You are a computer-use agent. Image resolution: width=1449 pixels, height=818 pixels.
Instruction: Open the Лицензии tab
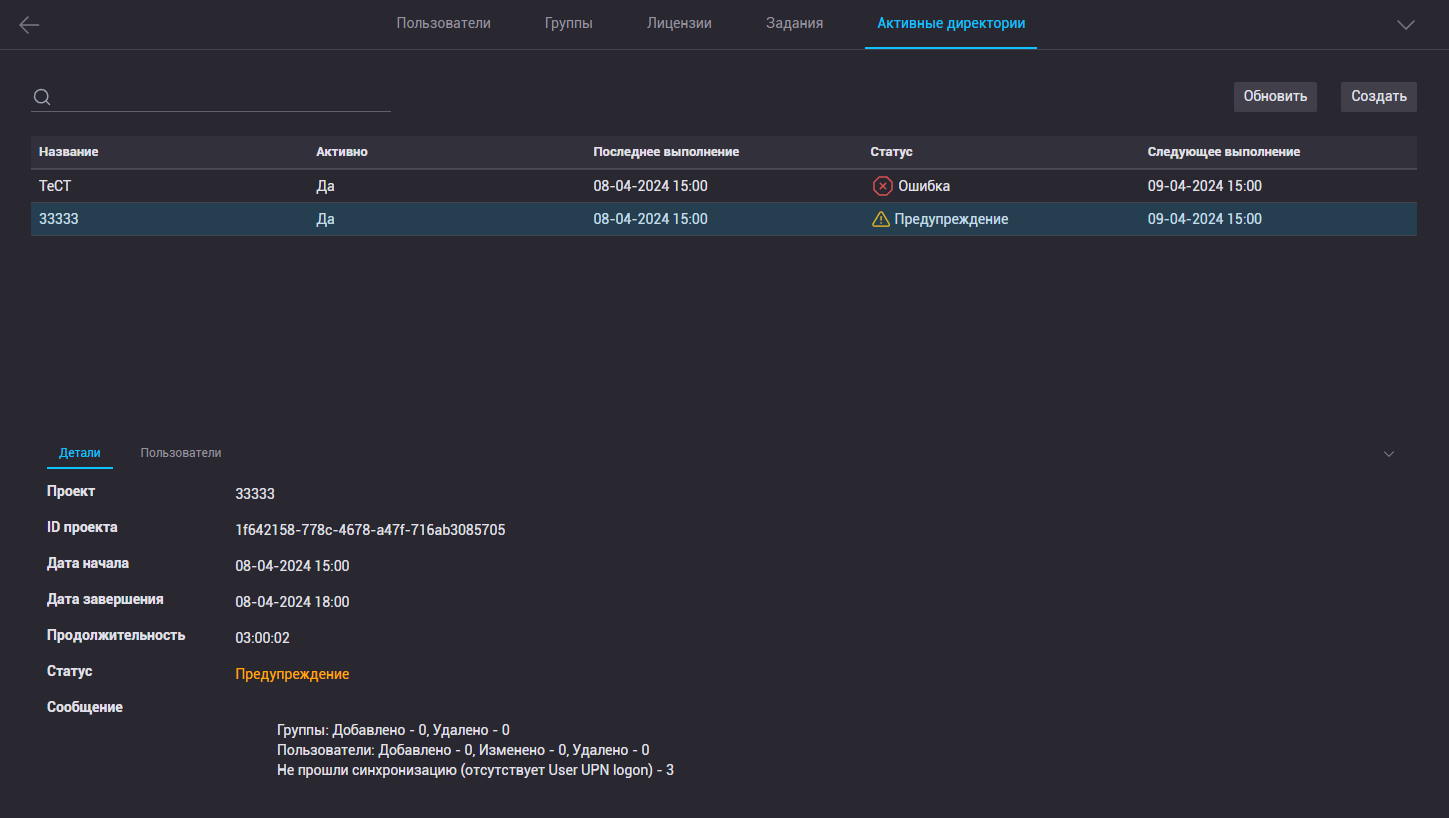679,23
